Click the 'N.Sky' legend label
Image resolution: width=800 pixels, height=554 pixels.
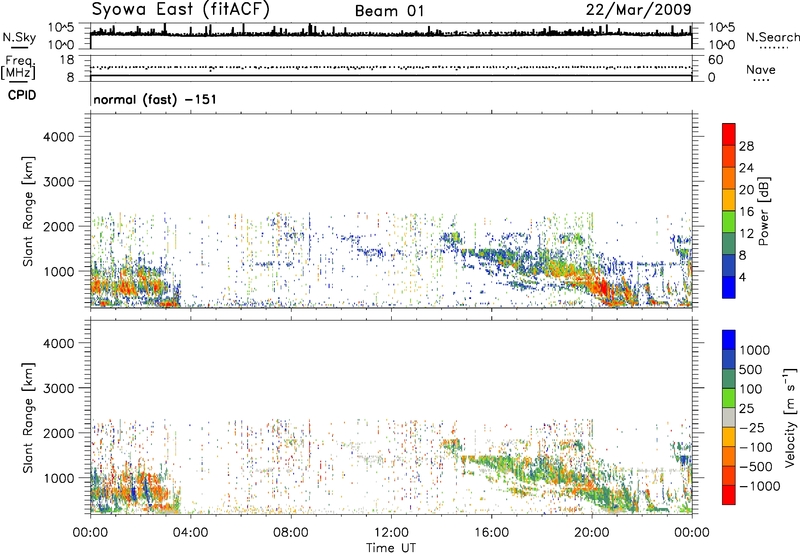(19, 37)
